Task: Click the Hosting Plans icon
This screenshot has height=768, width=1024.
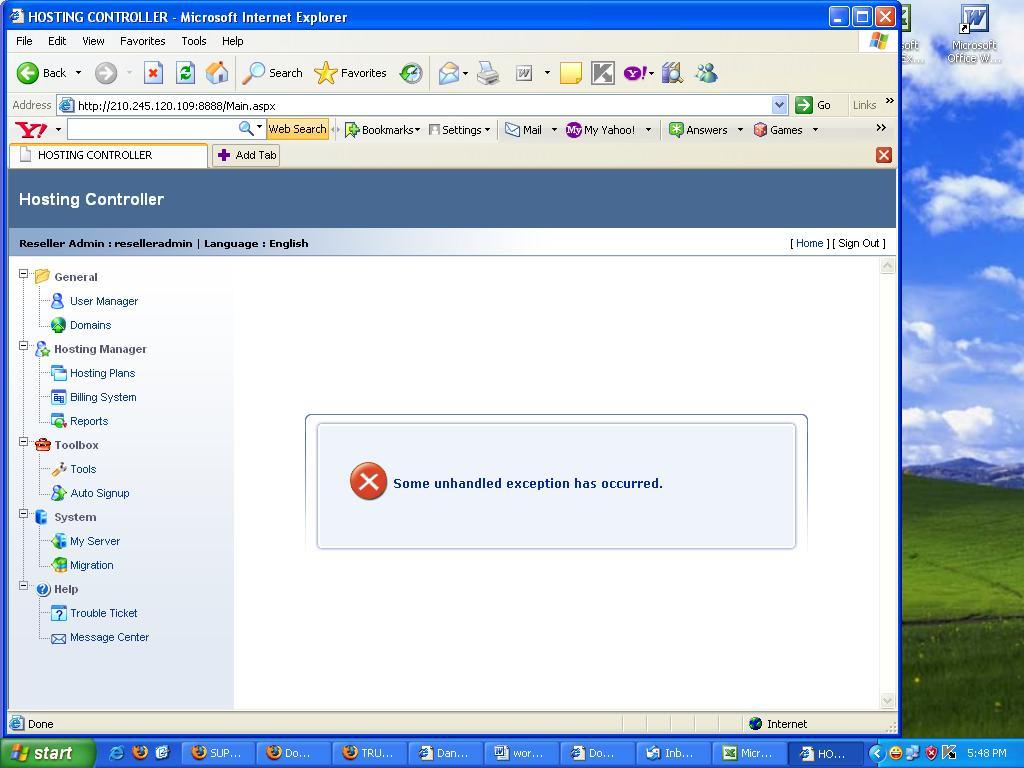Action: (x=58, y=373)
